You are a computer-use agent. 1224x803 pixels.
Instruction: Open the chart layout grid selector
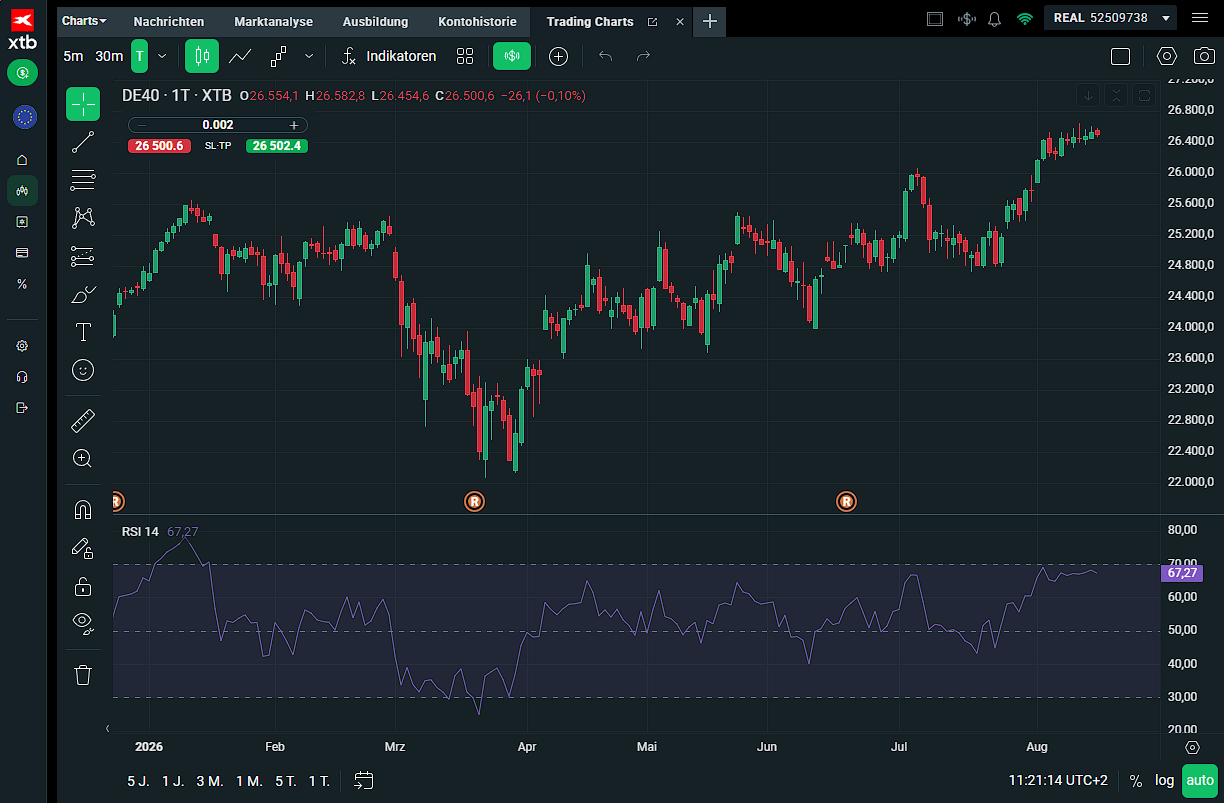465,56
